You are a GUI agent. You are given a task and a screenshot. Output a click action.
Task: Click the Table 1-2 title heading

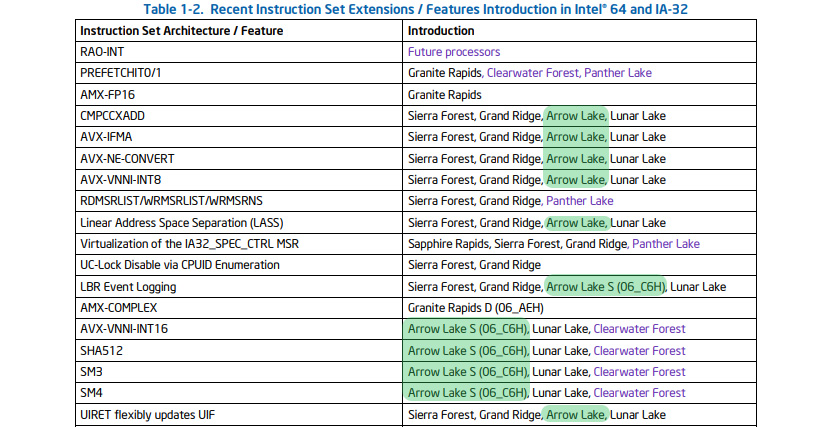416,10
